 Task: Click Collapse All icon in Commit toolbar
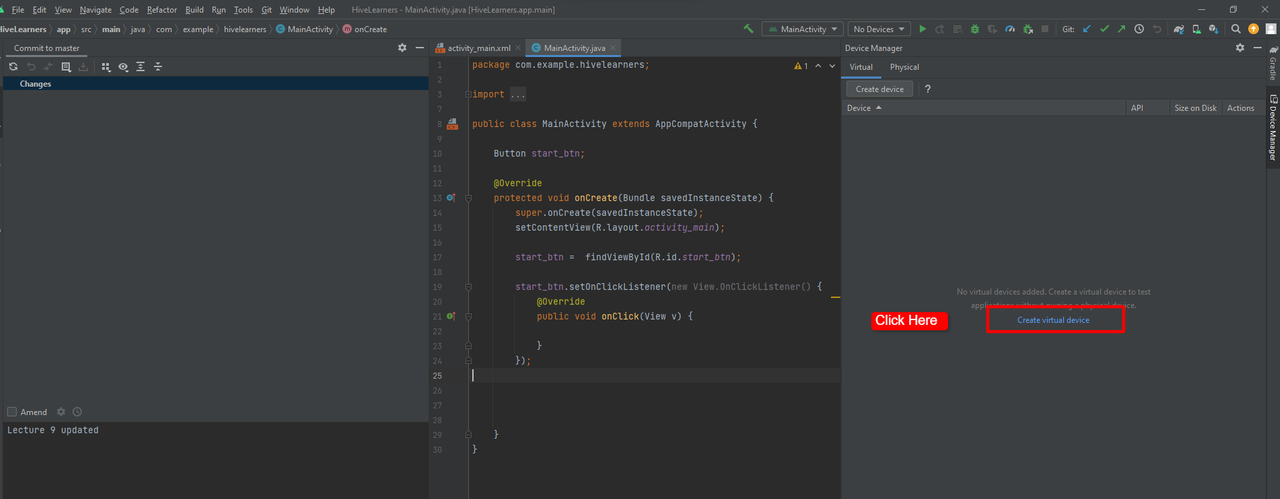[x=158, y=67]
